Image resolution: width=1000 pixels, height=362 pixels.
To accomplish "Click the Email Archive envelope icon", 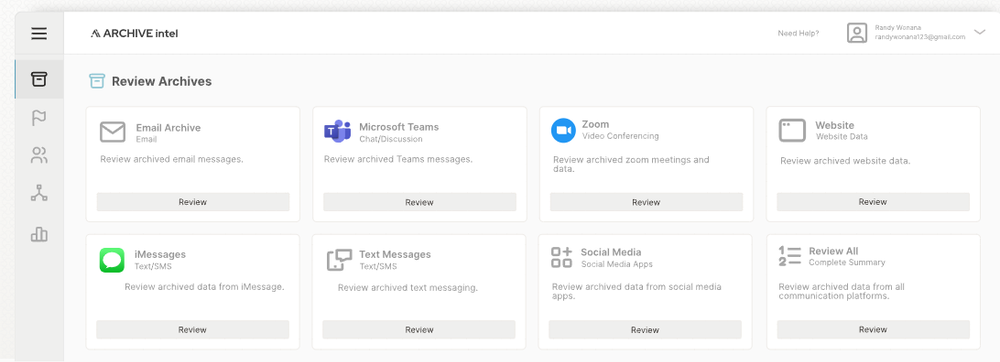I will pos(112,132).
